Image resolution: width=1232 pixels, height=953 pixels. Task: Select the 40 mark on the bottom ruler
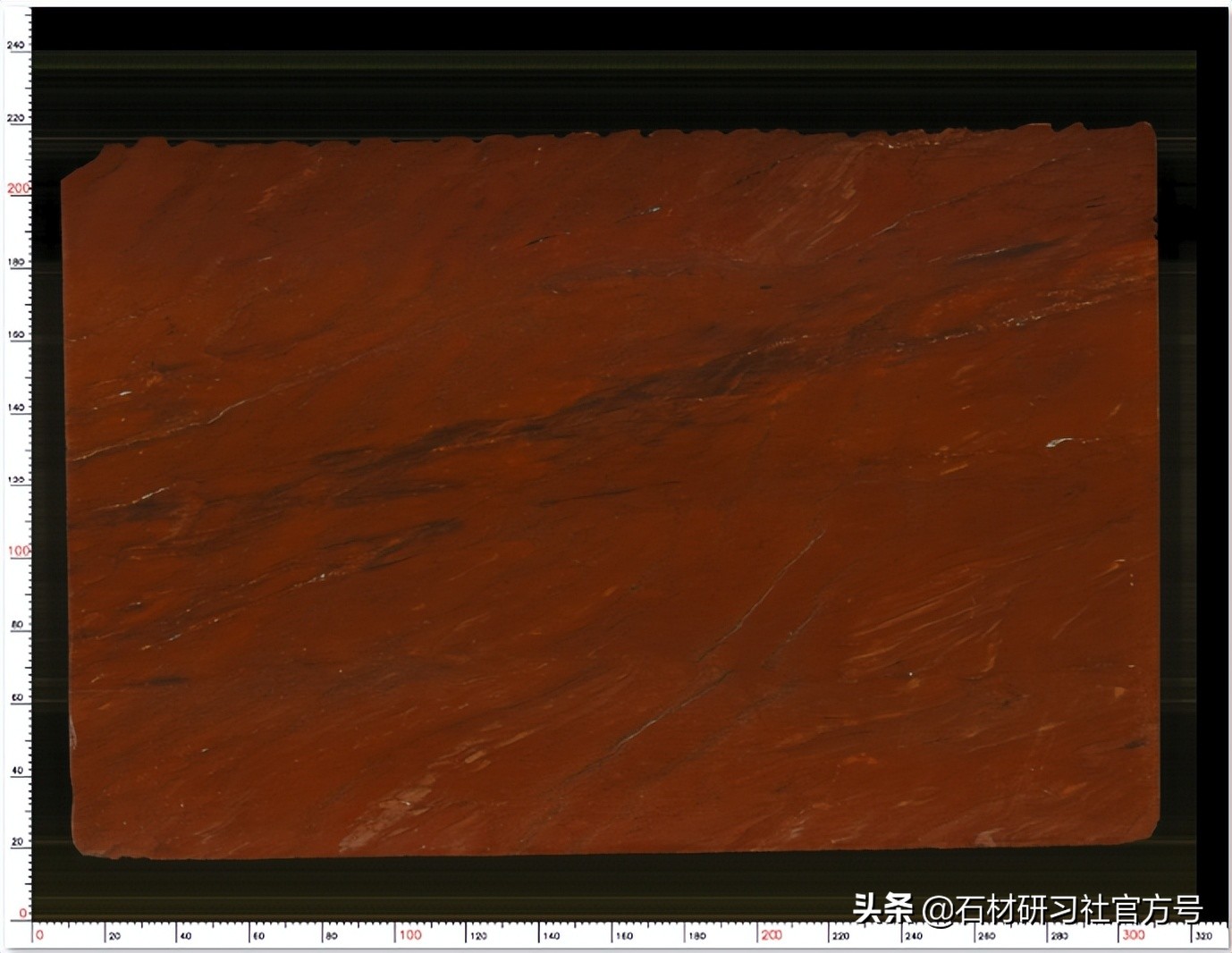186,936
